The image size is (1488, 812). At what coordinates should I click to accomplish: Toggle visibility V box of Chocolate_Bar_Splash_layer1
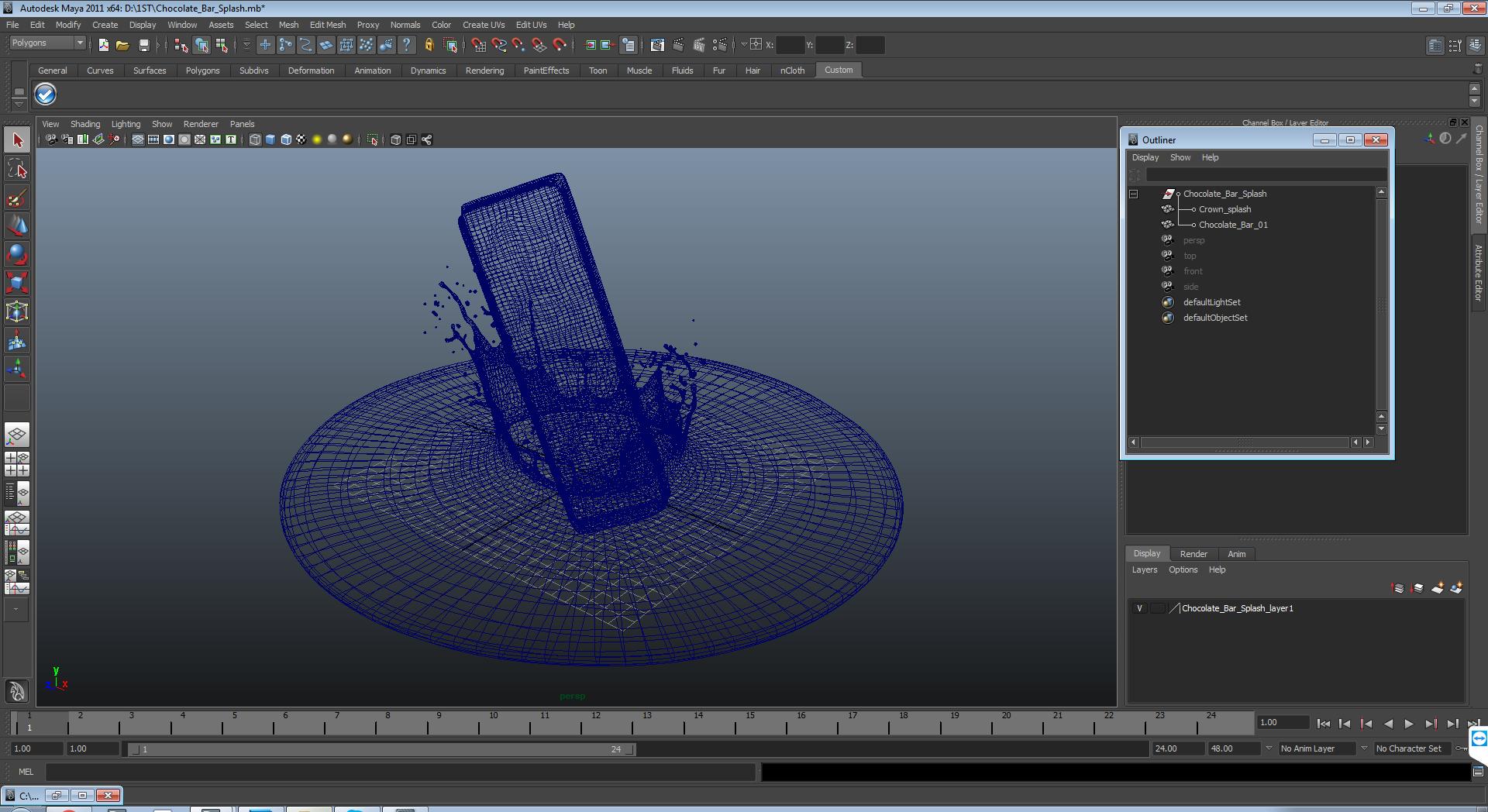coord(1139,608)
